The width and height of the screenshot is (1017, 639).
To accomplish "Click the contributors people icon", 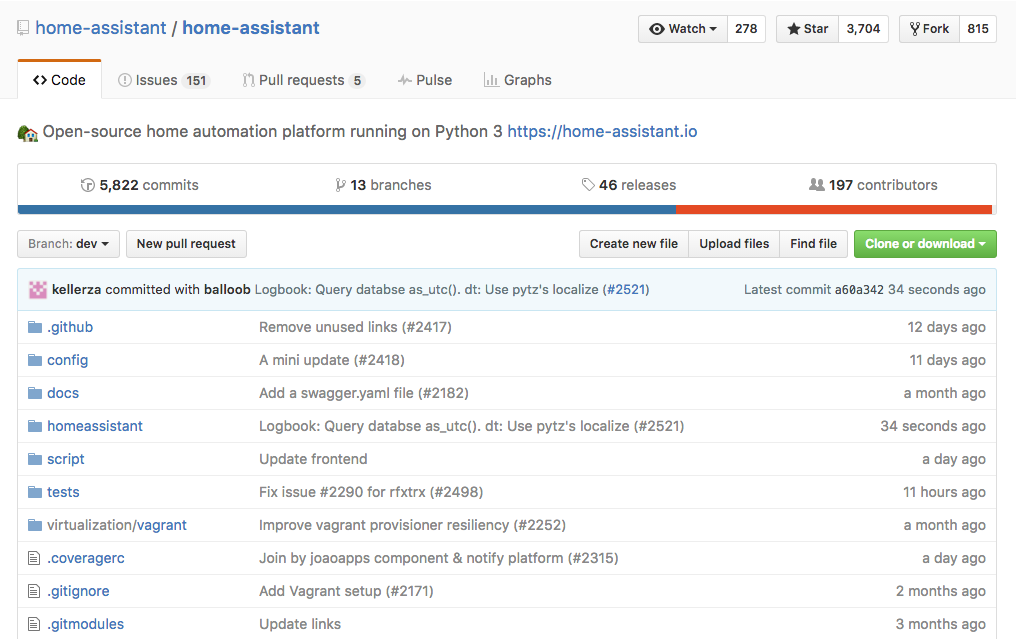I will coord(816,185).
